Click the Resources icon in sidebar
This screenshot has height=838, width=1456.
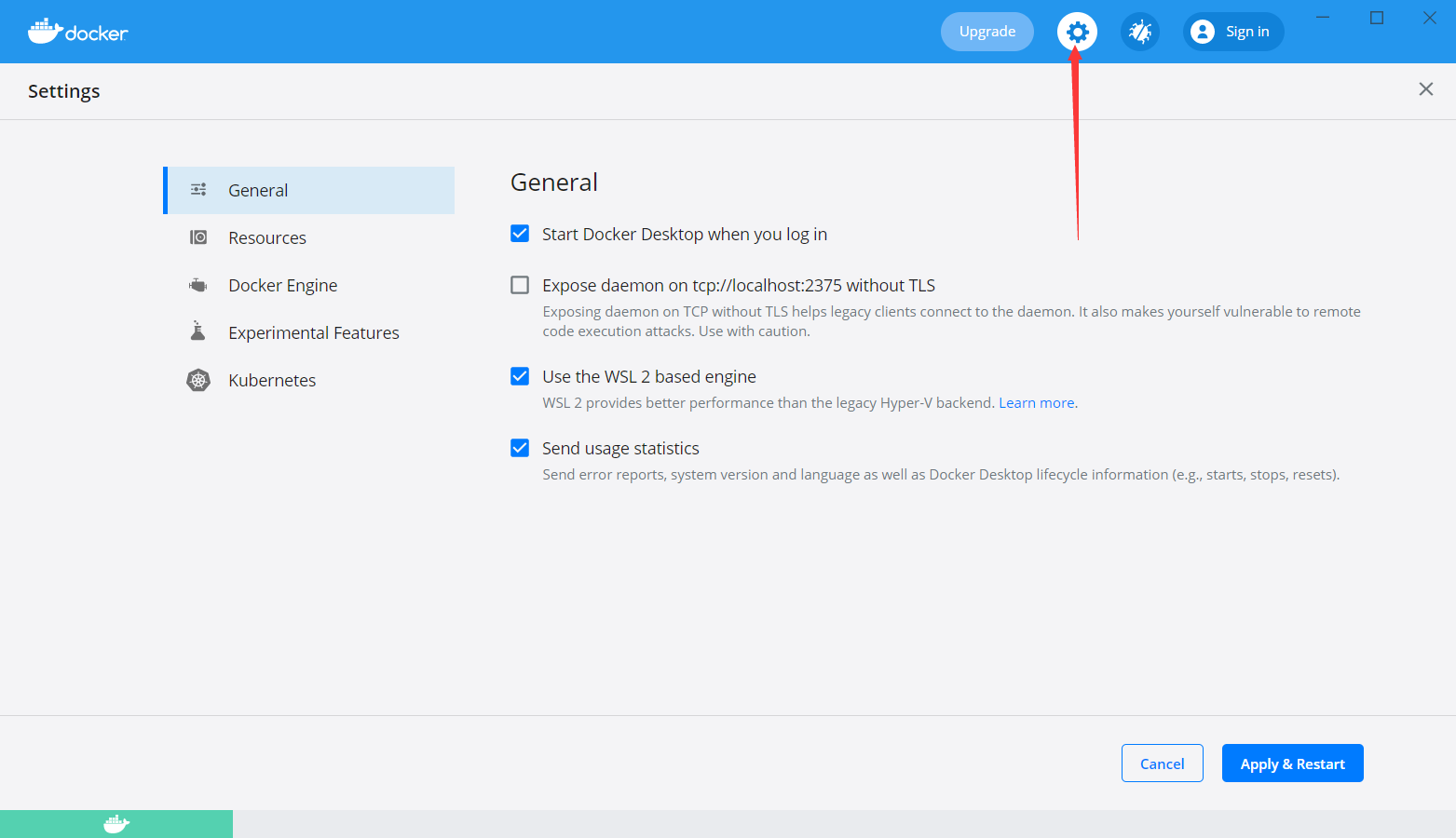198,237
